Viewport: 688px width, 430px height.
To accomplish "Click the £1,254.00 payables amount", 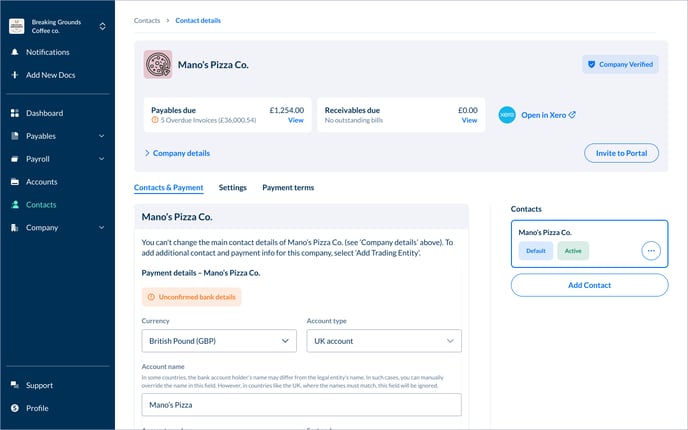I will tap(287, 110).
